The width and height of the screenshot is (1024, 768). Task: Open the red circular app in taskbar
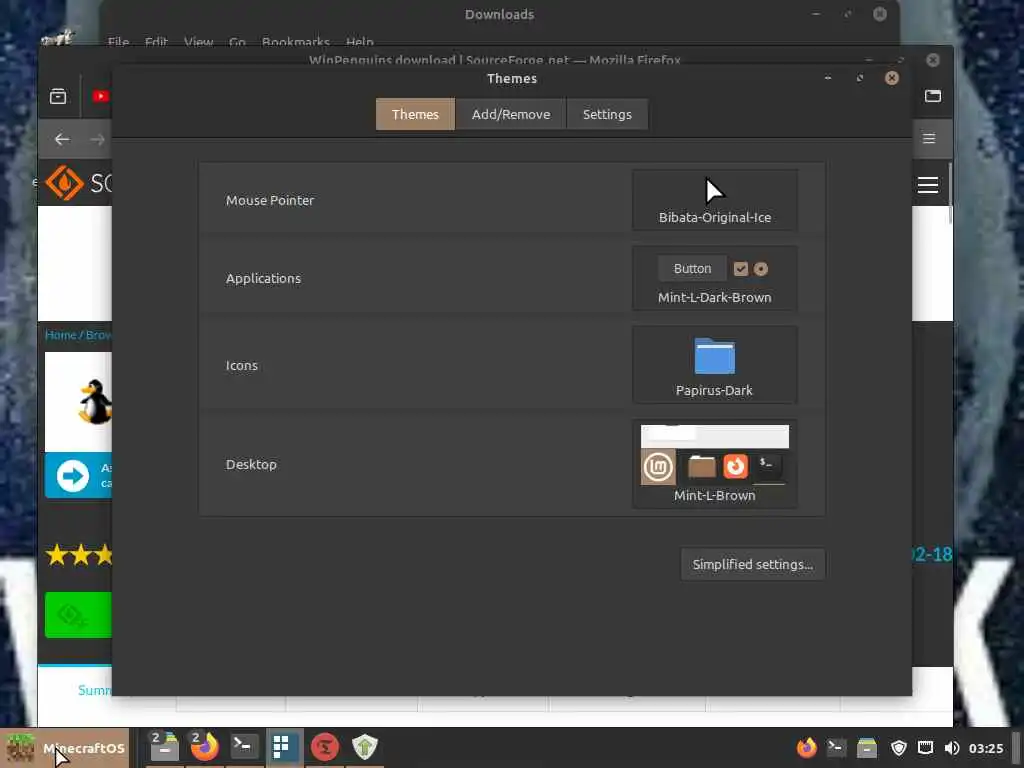coord(325,747)
